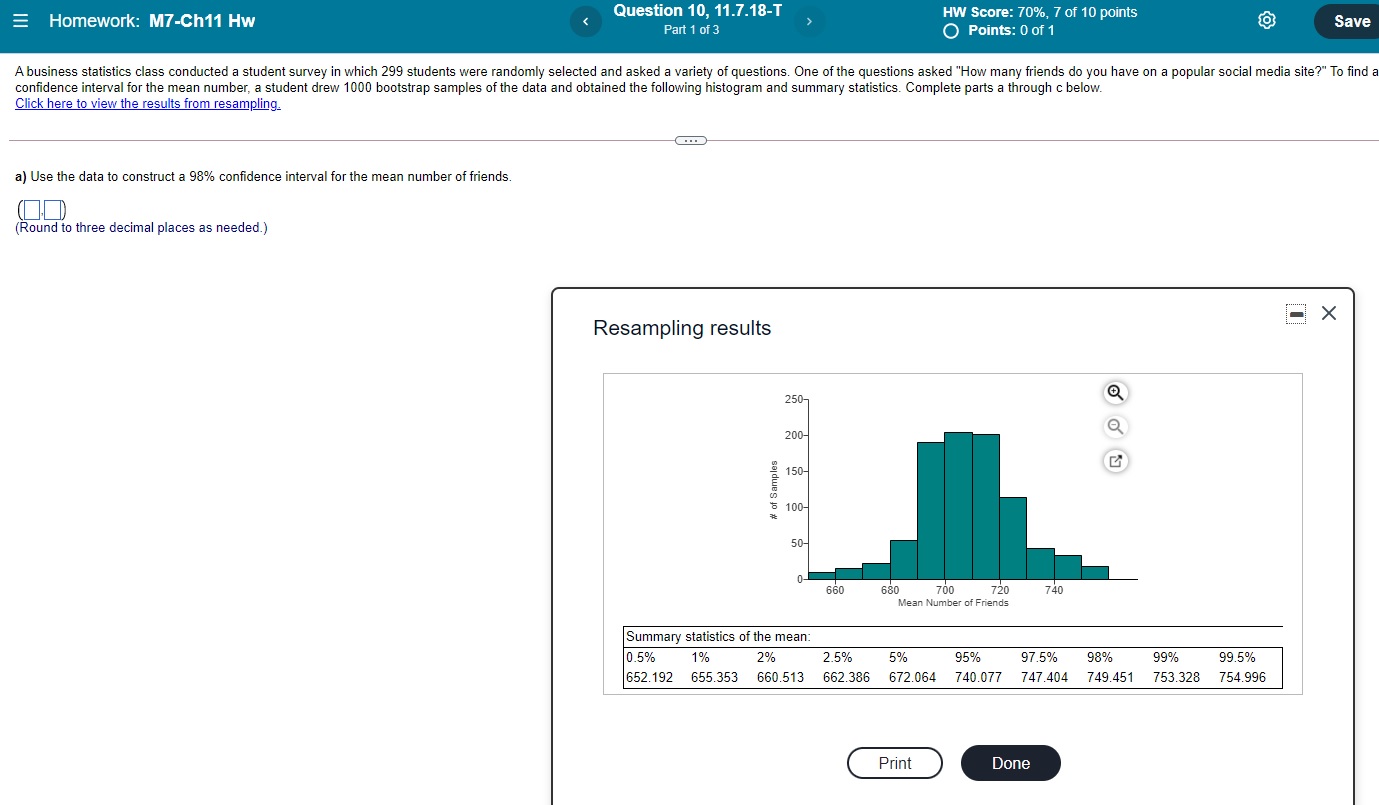The image size is (1379, 805).
Task: Click the Question 10, 11.7.18-T title
Action: pyautogui.click(x=698, y=11)
